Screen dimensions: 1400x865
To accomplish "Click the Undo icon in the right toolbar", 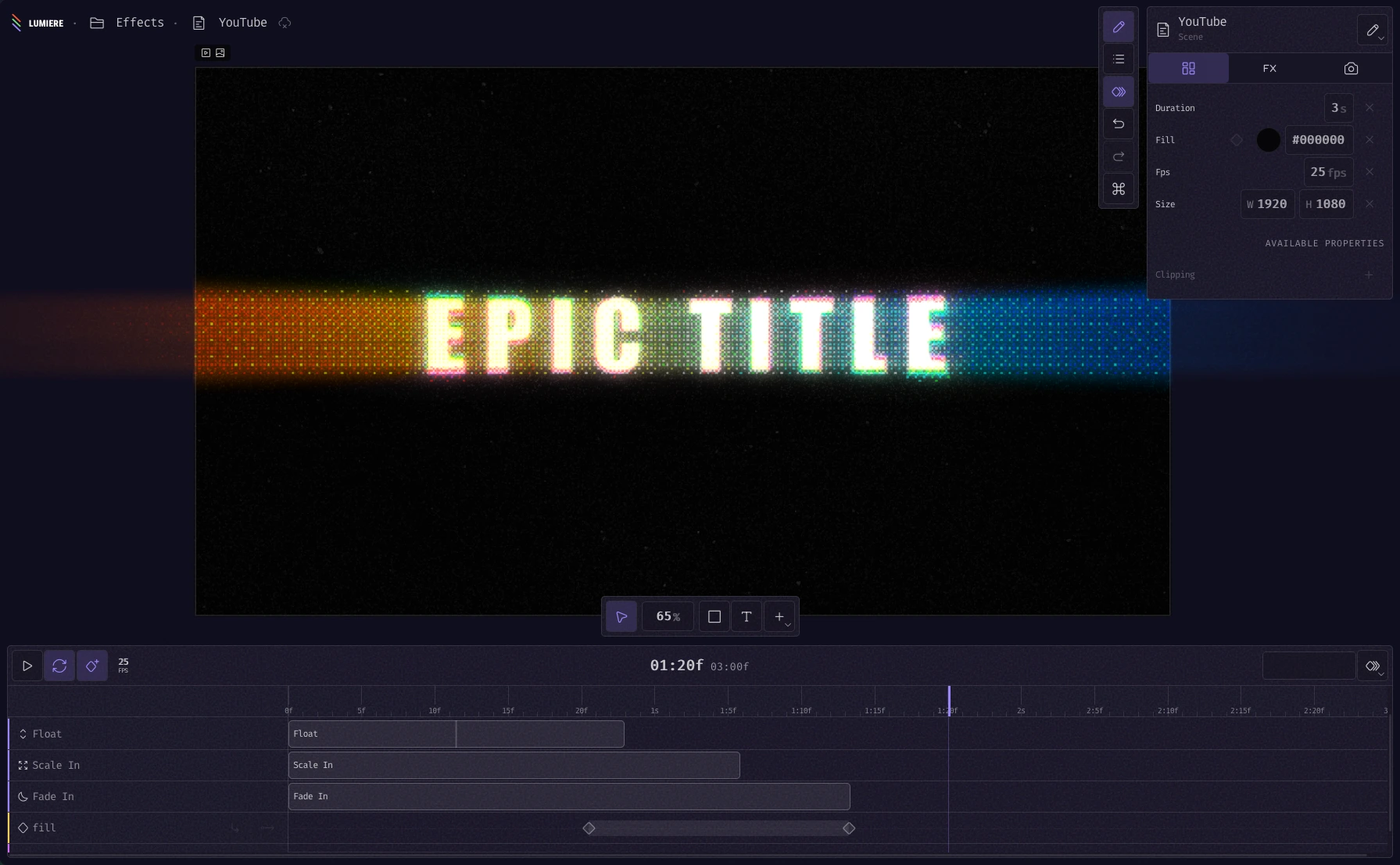I will (1119, 124).
